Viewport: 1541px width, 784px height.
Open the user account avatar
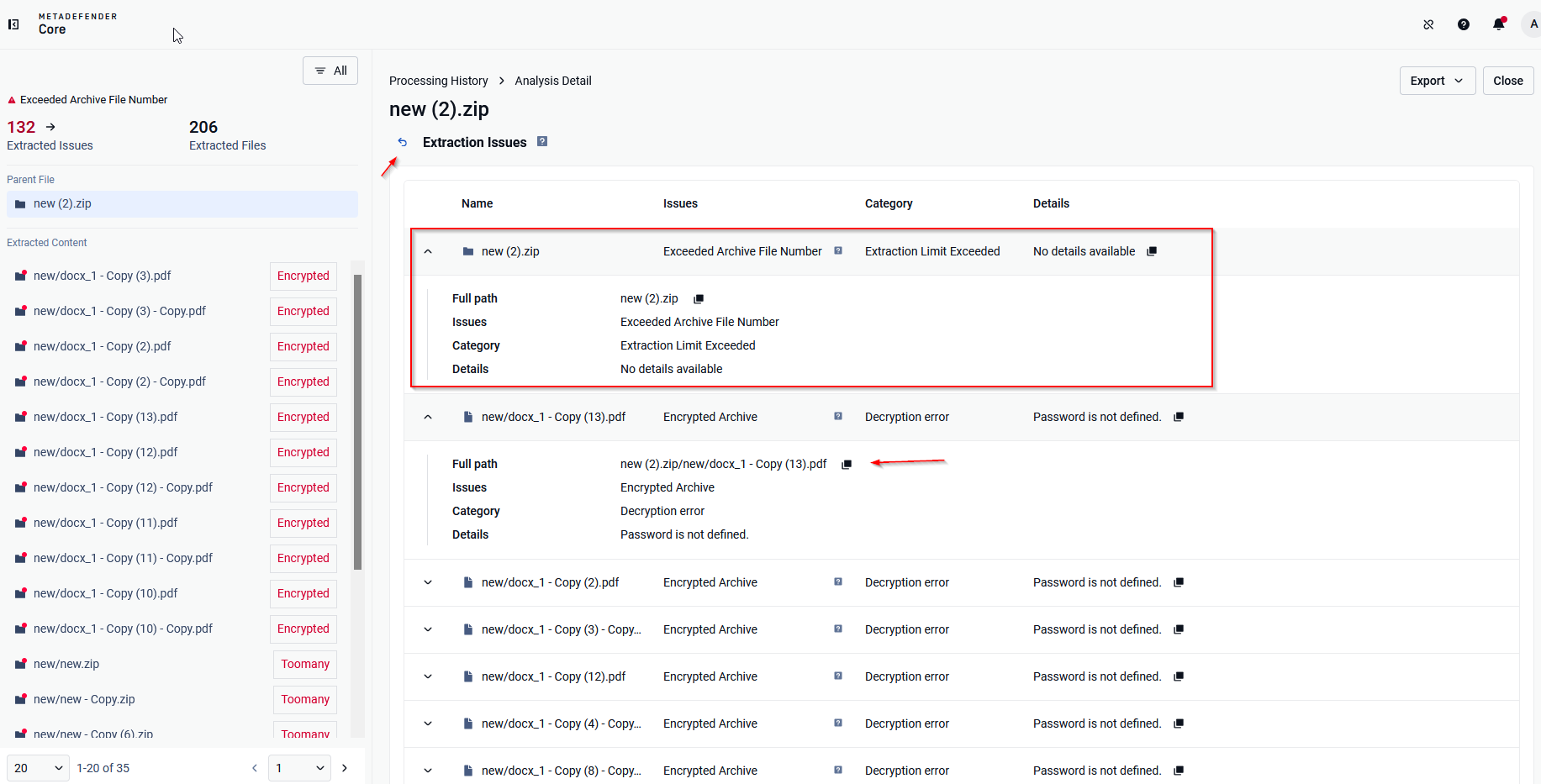tap(1533, 24)
